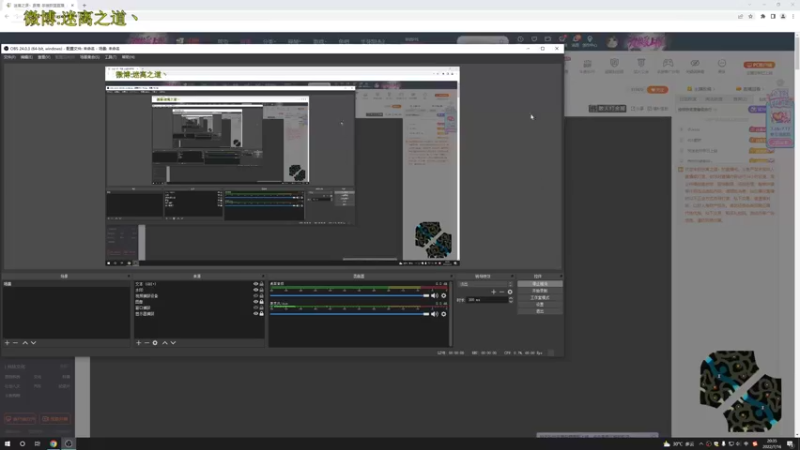
Task: Click the OBS preview canvas thumbnail
Action: coord(282,166)
